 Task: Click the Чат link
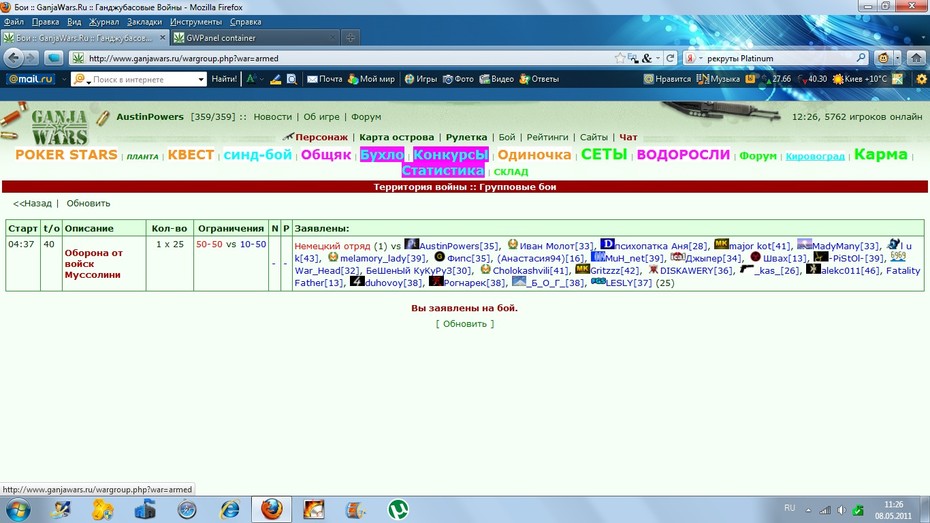click(x=629, y=137)
